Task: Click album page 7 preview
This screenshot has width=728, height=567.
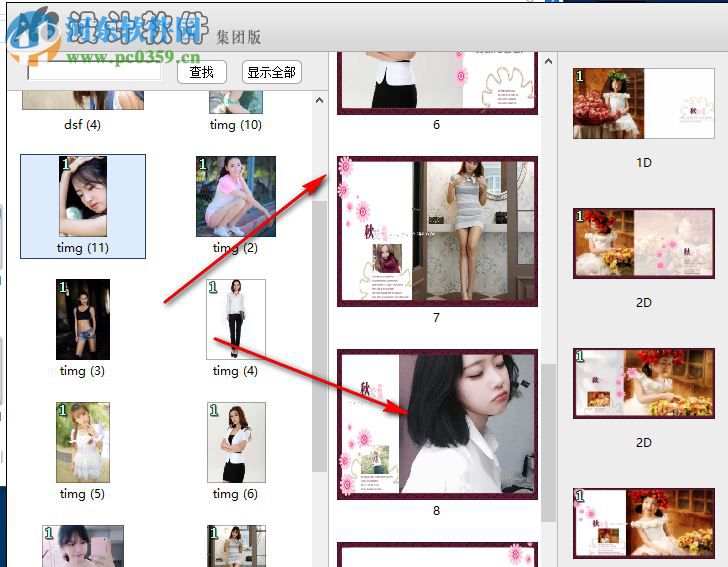Action: click(437, 231)
